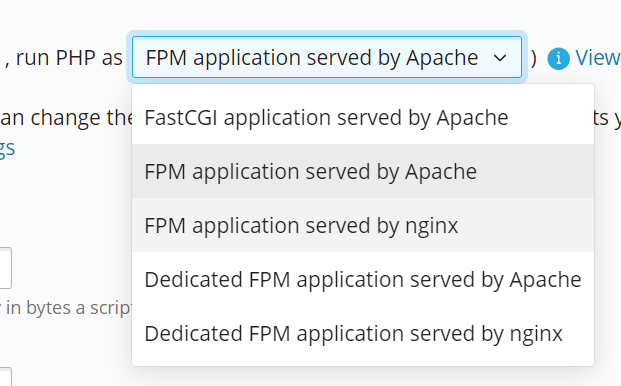This screenshot has width=621, height=386.
Task: Follow the blue link ending in 'gs'
Action: (x=7, y=149)
